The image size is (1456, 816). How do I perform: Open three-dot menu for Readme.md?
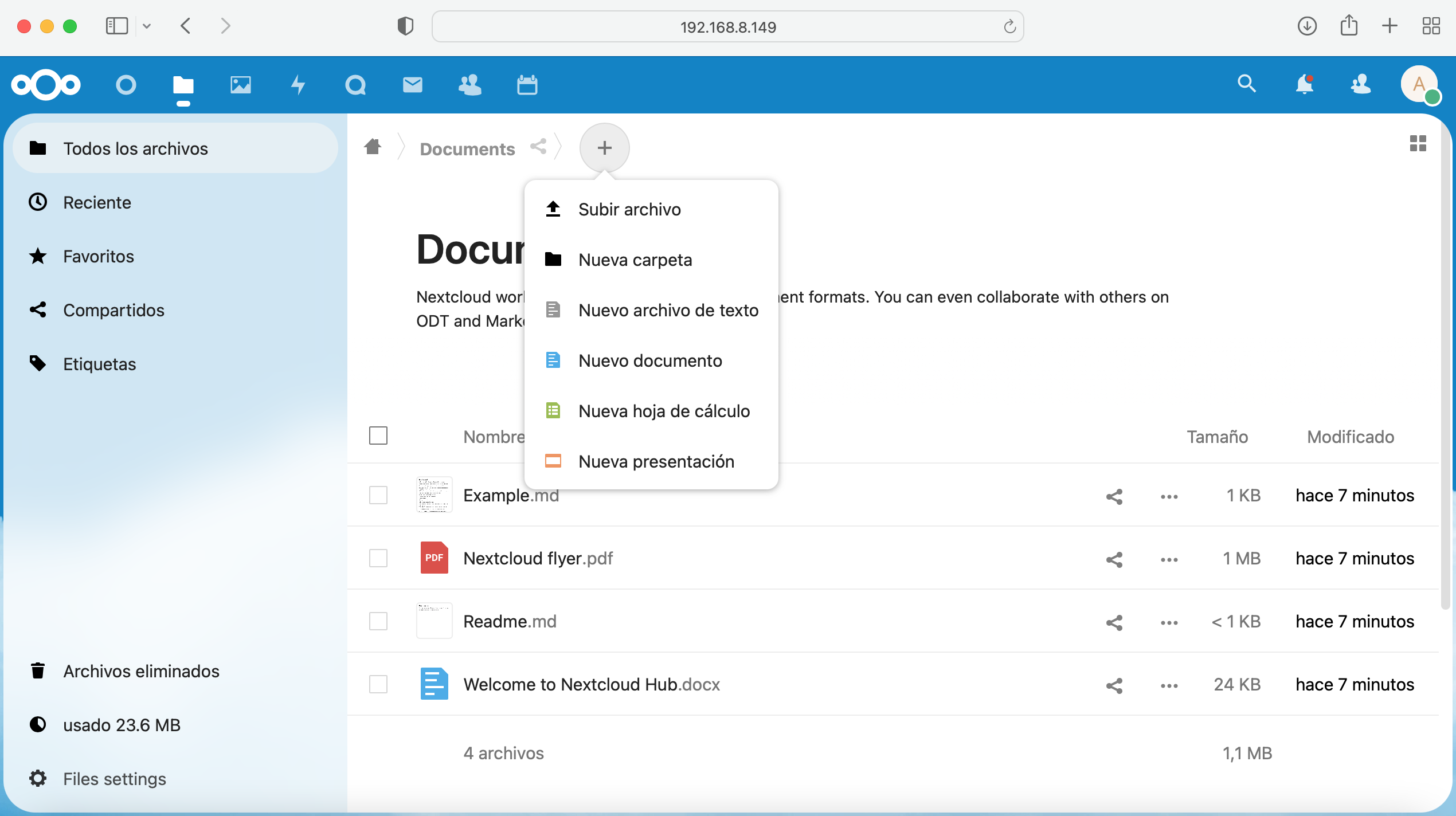[x=1169, y=622]
